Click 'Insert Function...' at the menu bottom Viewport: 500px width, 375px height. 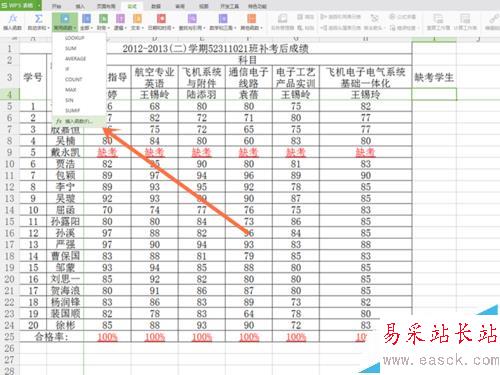79,121
